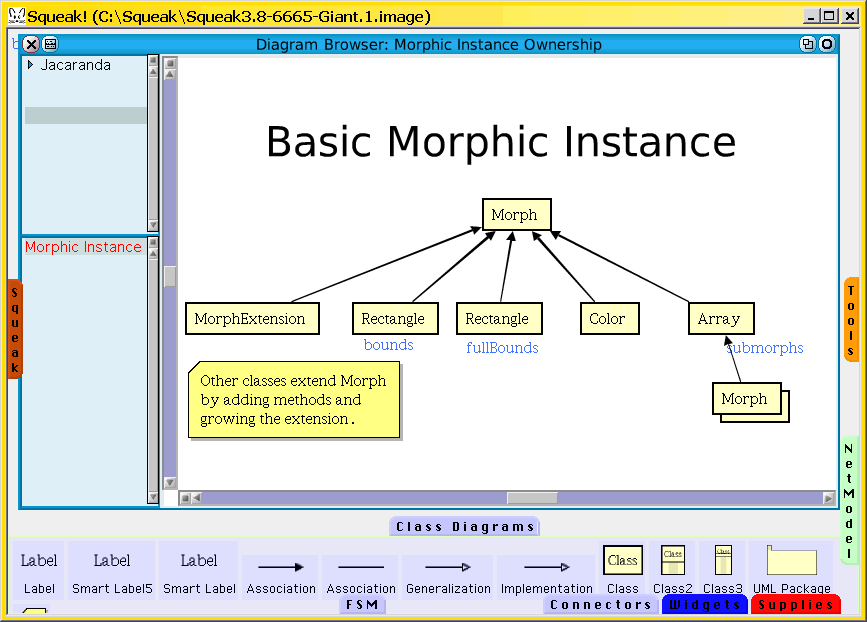Close the Diagram Browser with its X icon
867x622 pixels.
[32, 44]
